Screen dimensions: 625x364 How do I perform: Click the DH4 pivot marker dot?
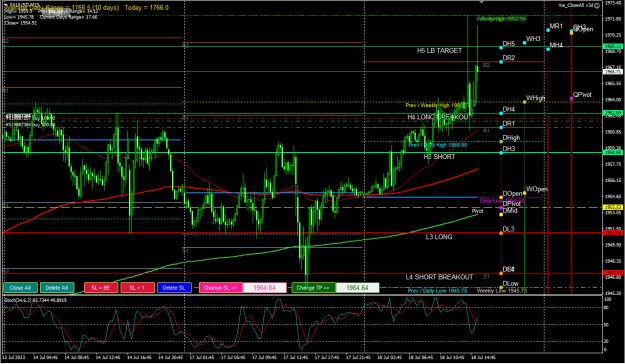501,113
